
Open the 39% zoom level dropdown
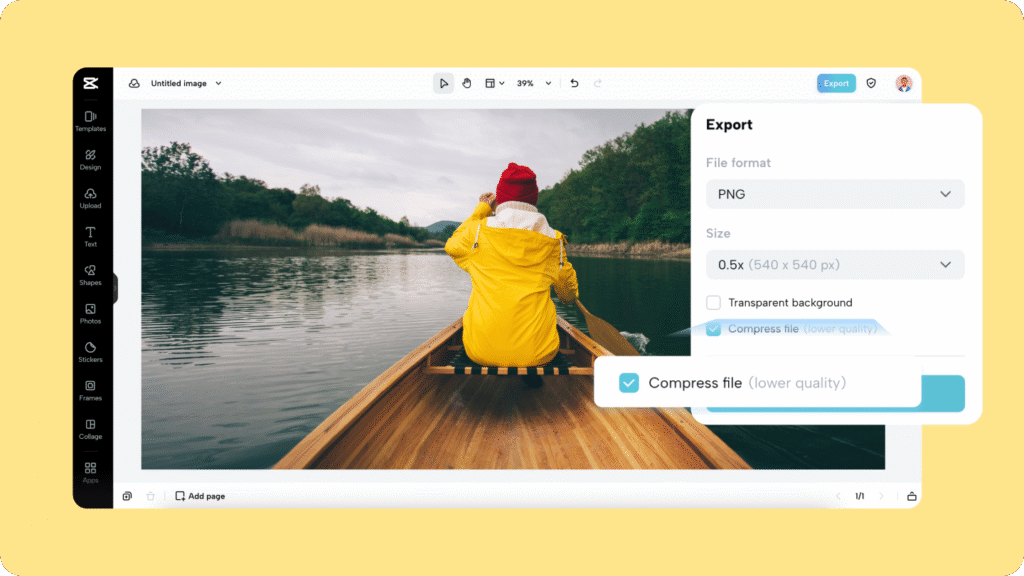534,83
